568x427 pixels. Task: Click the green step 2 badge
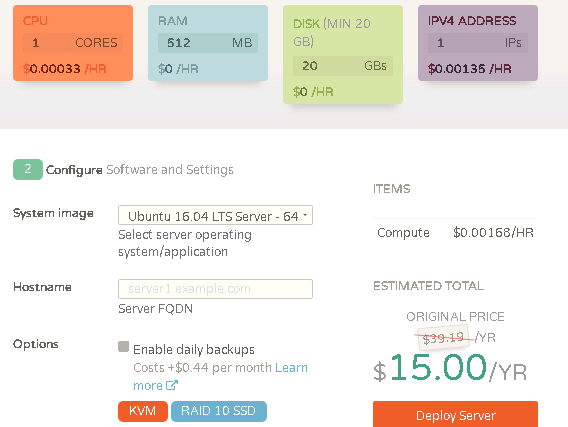click(28, 169)
